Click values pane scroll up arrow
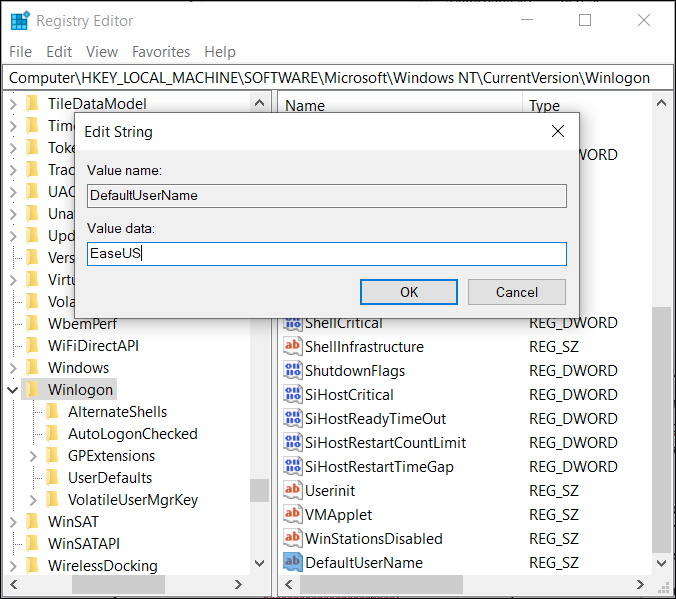This screenshot has width=676, height=599. (661, 103)
